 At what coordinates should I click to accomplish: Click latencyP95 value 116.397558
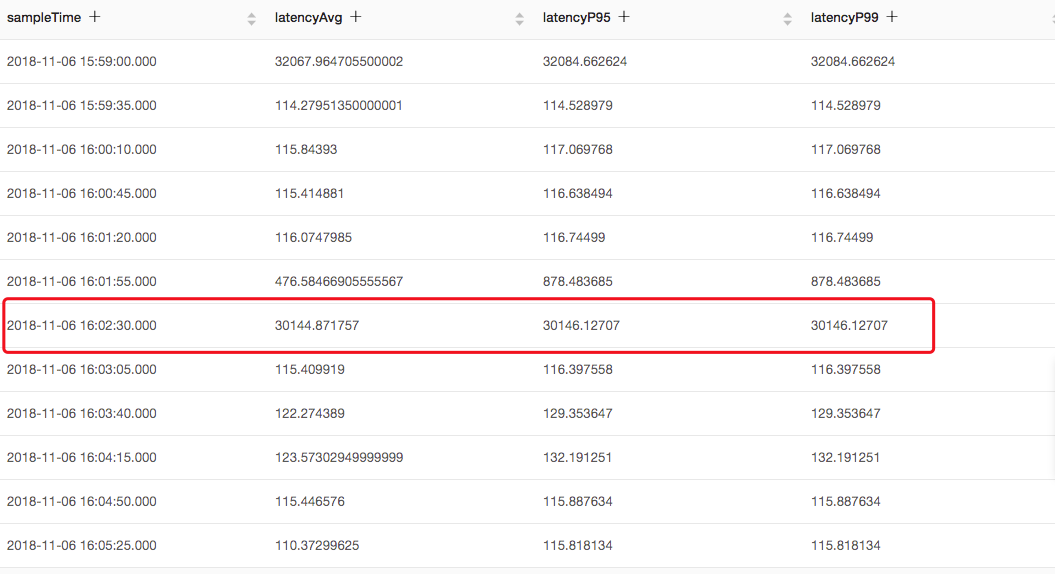click(577, 369)
